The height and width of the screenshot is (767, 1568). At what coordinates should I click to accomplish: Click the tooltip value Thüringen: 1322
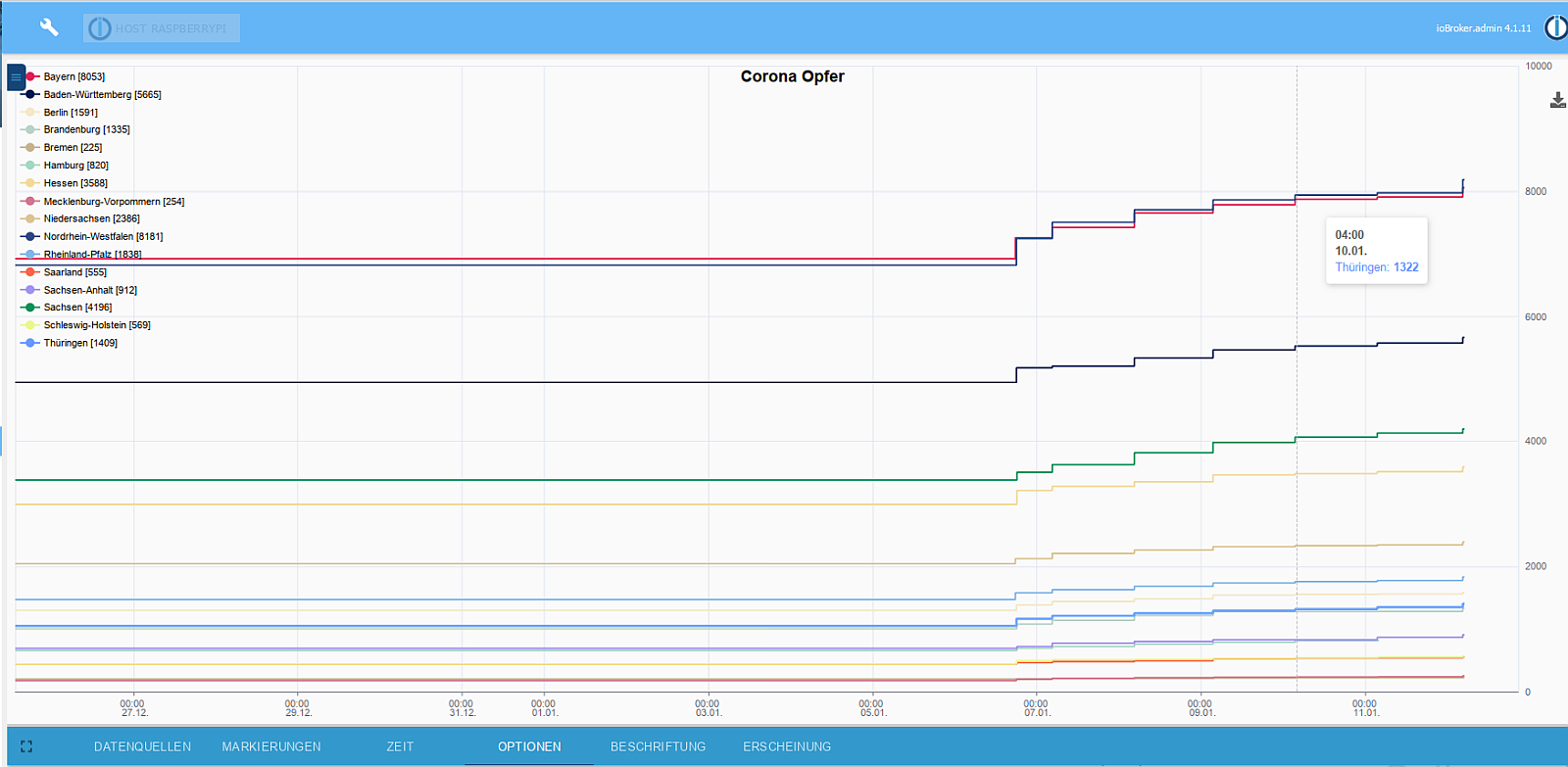[1377, 267]
